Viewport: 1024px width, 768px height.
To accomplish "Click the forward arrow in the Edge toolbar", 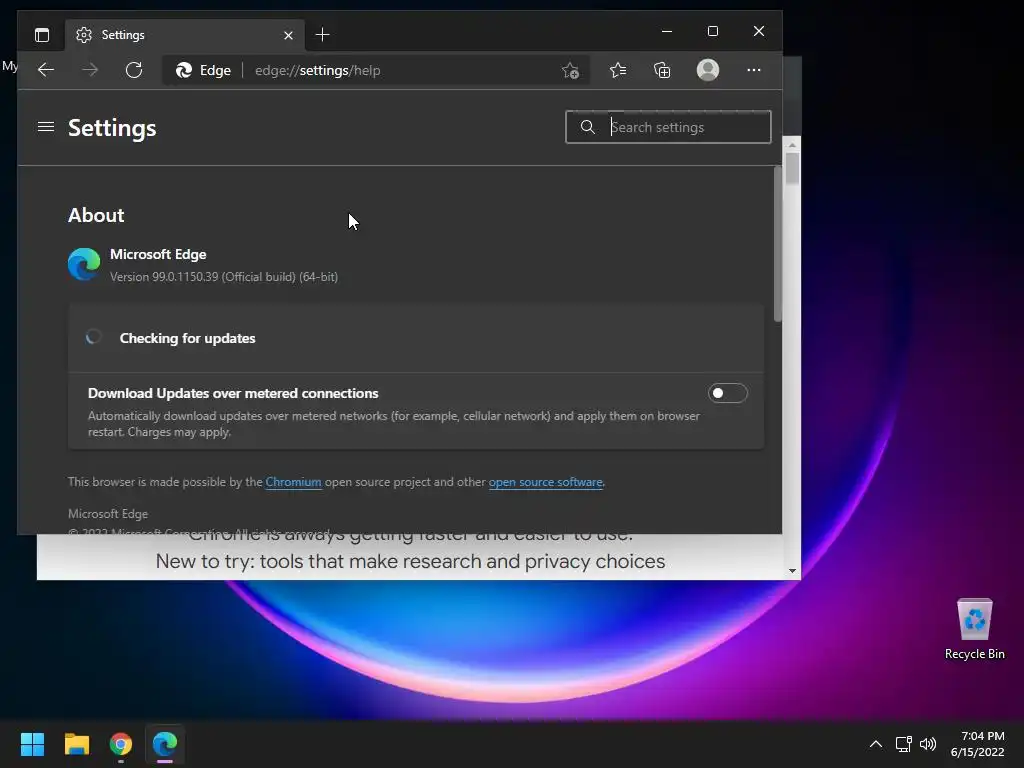I will click(90, 70).
